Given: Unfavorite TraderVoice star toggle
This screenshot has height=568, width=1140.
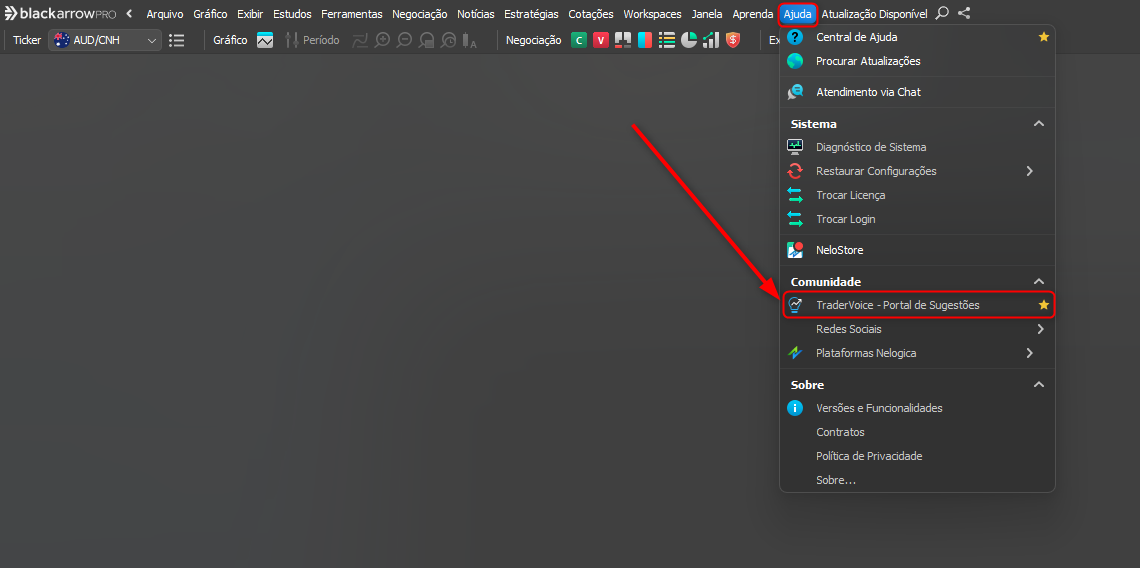Looking at the screenshot, I should tap(1043, 305).
